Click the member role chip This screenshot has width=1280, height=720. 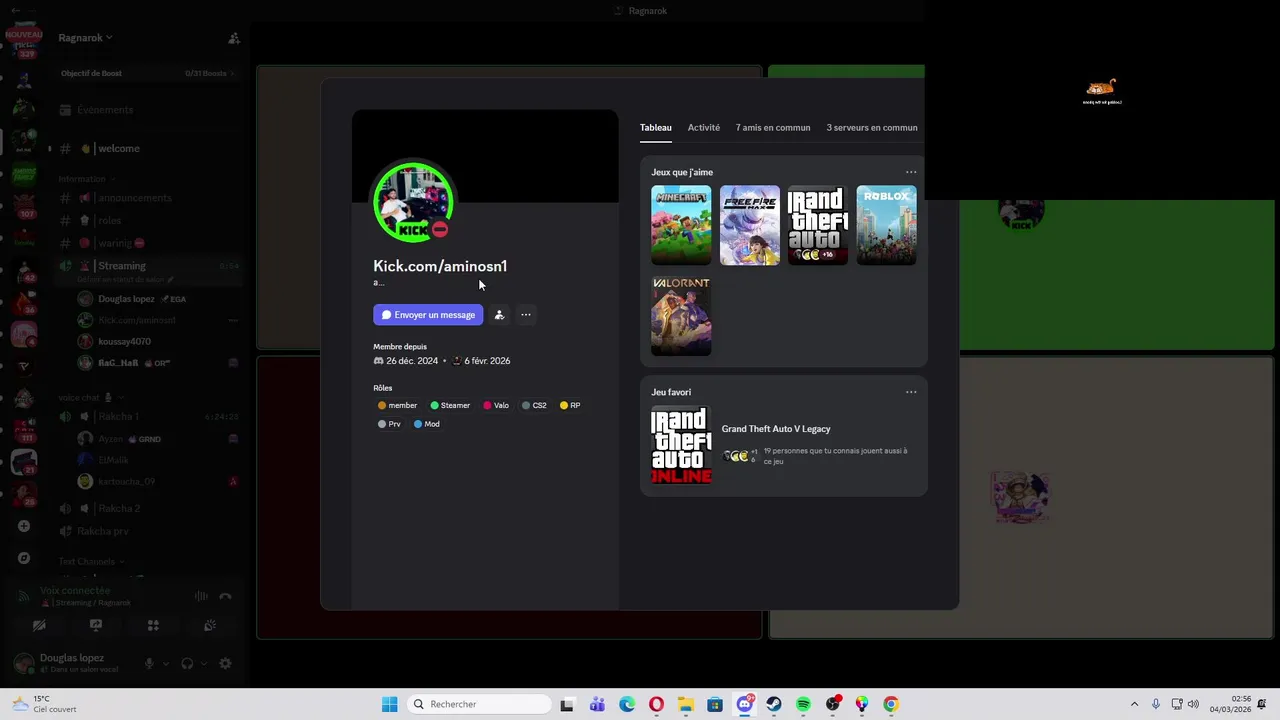tap(397, 405)
